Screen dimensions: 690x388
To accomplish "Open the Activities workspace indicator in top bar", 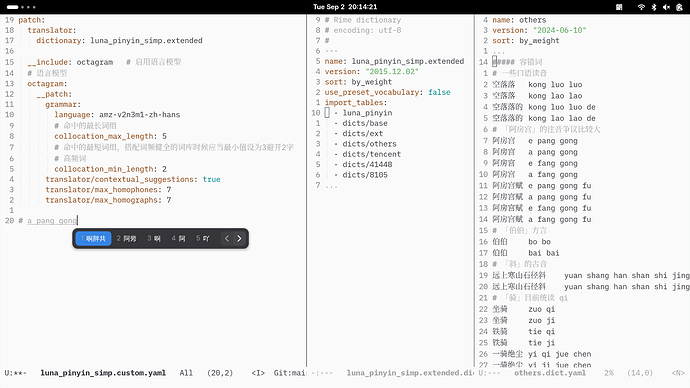I will pos(21,7).
